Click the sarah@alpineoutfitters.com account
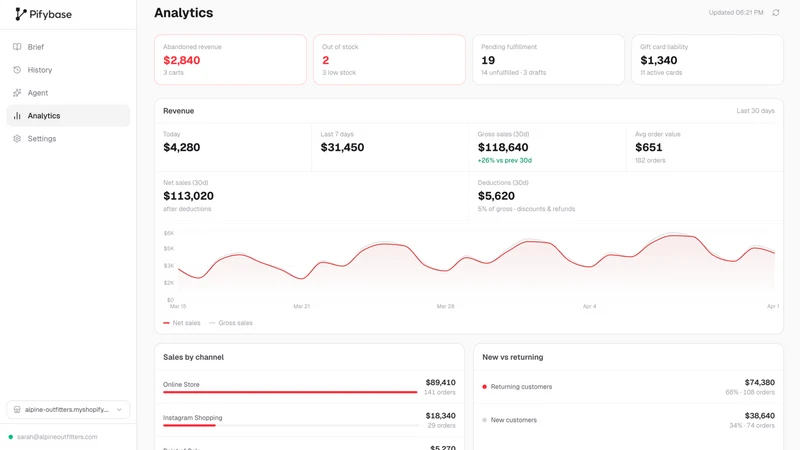Image resolution: width=800 pixels, height=450 pixels. (x=57, y=437)
